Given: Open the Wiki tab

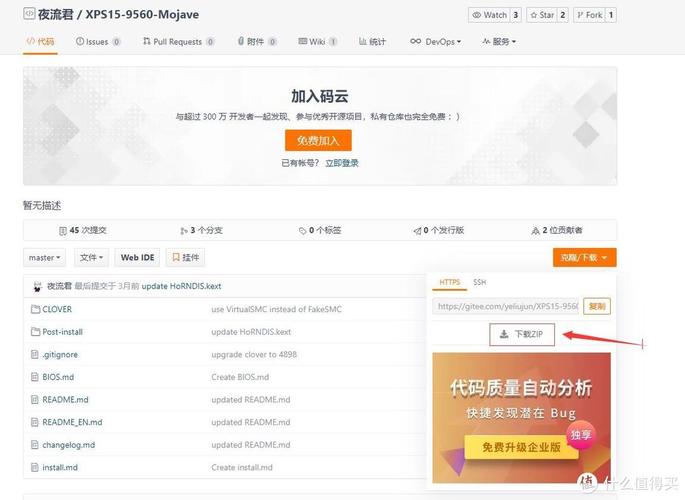Looking at the screenshot, I should 317,41.
